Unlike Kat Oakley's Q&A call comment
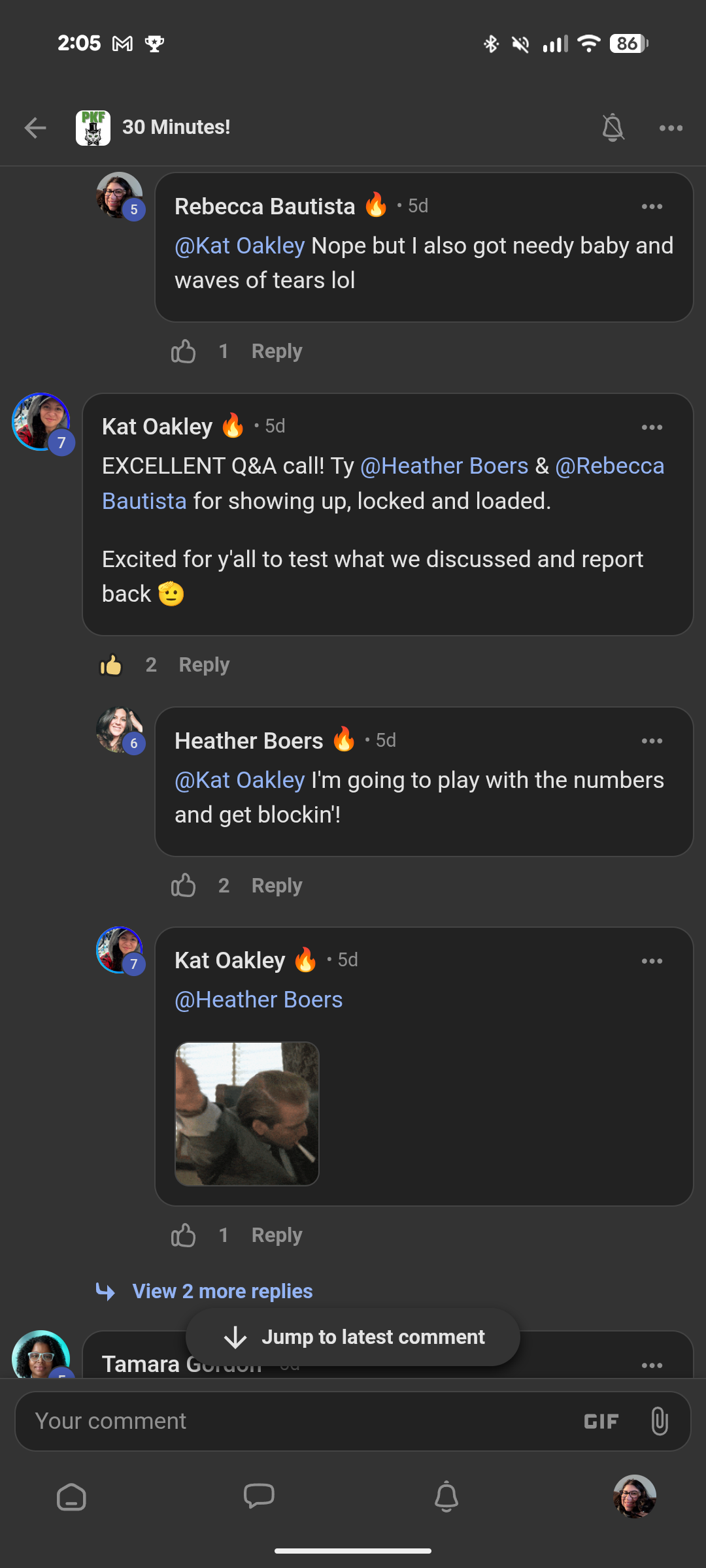The width and height of the screenshot is (706, 1568). [x=111, y=665]
